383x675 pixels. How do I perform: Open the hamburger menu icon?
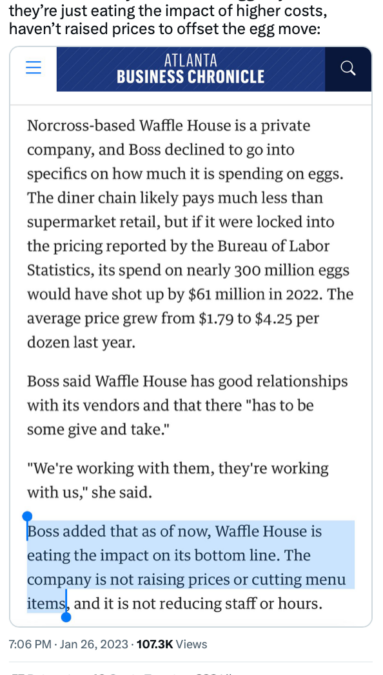tap(34, 68)
